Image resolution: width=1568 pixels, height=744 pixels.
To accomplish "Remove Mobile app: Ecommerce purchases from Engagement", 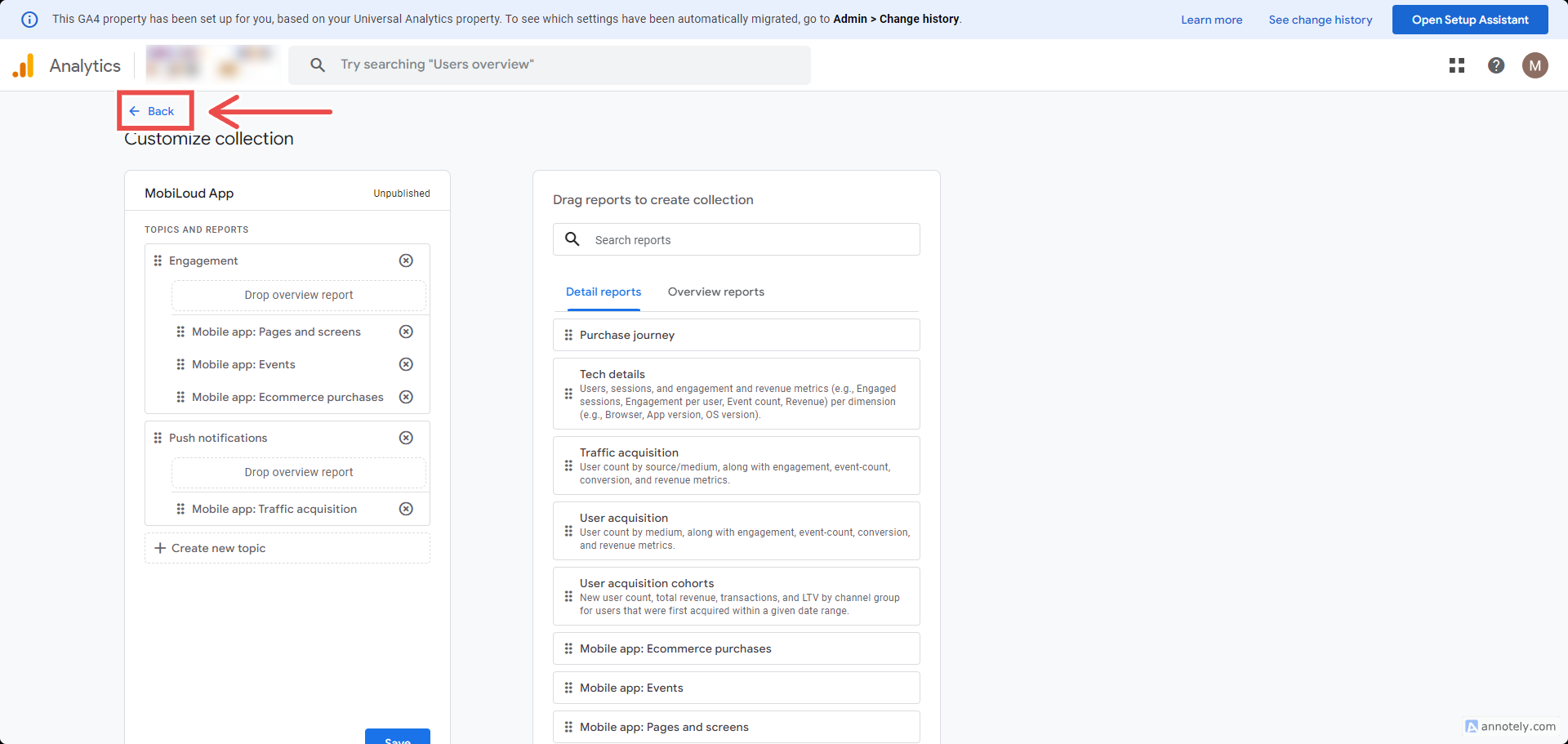I will point(406,397).
